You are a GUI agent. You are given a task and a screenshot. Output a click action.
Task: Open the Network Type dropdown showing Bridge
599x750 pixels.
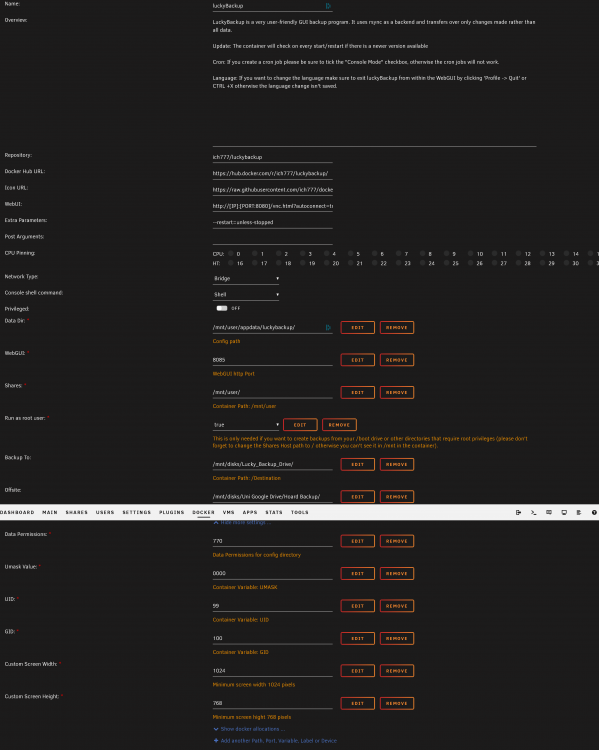(246, 278)
